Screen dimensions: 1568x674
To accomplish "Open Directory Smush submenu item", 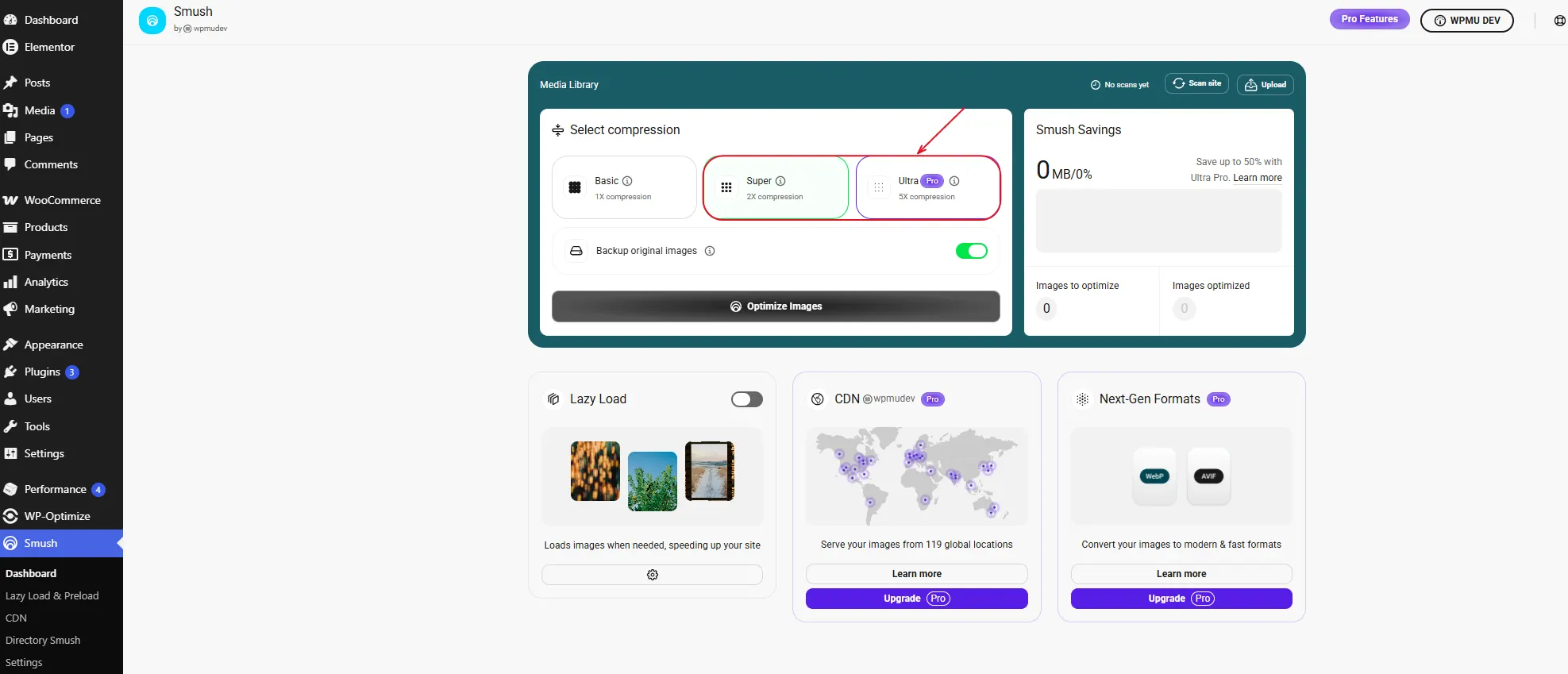I will [43, 640].
